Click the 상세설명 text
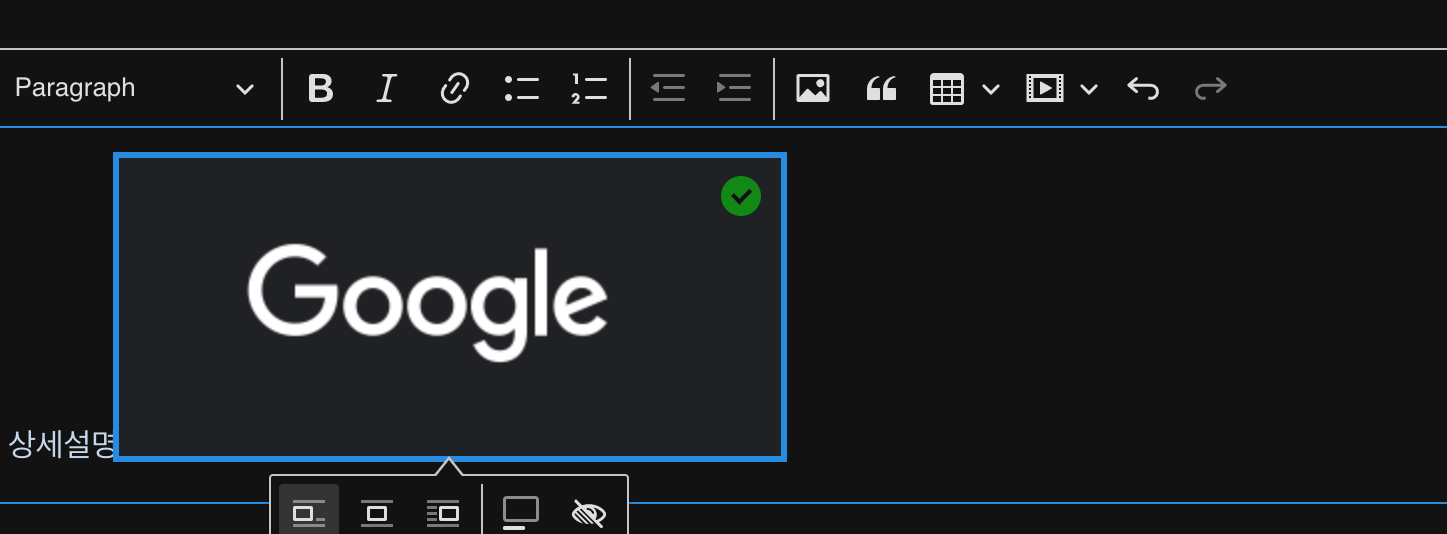The image size is (1447, 534). [62, 444]
